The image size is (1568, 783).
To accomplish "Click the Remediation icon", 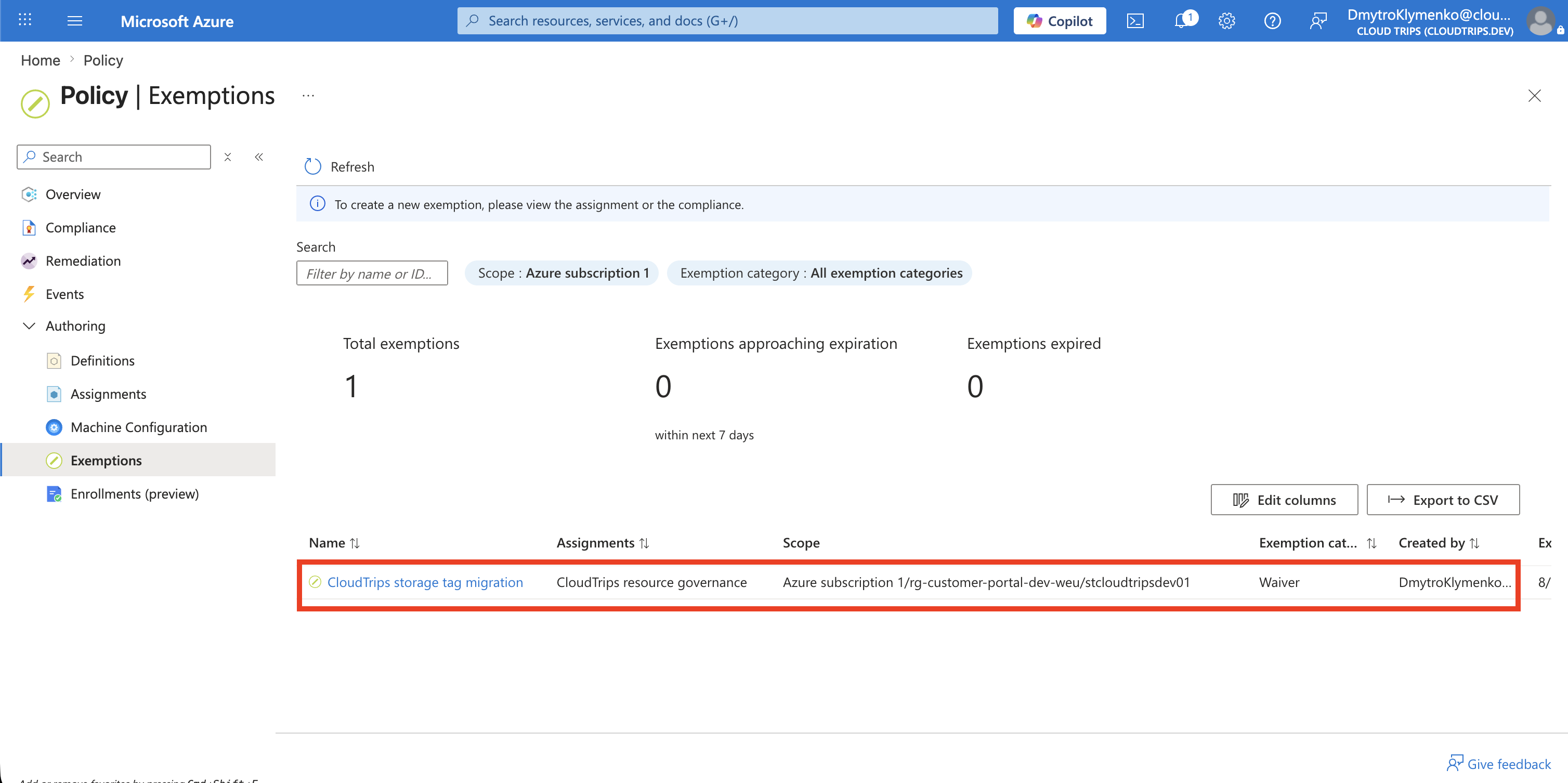I will (x=29, y=260).
